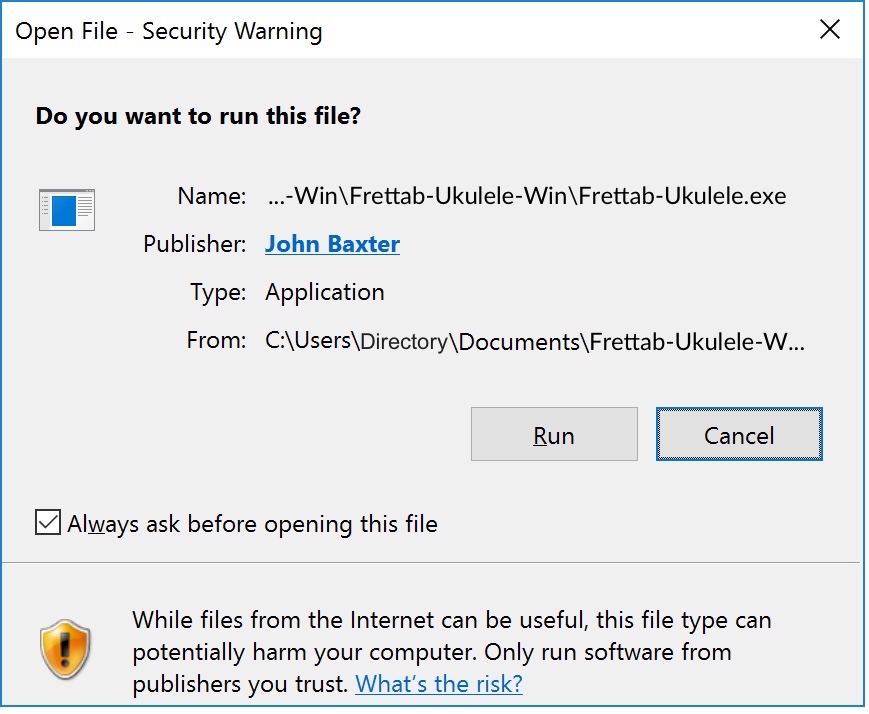Uncheck the always ask before opening checkbox

tap(47, 523)
